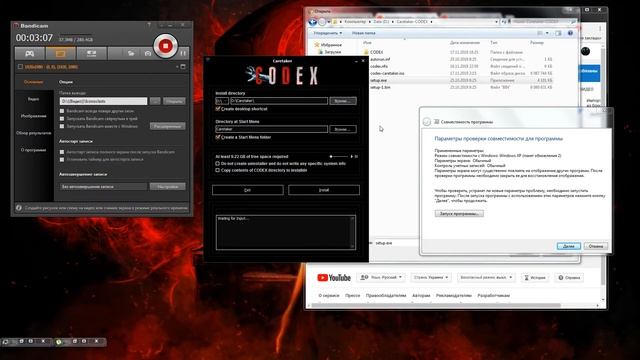
Task: Check the box beside the Bandicam resolution text
Action: coord(20,67)
